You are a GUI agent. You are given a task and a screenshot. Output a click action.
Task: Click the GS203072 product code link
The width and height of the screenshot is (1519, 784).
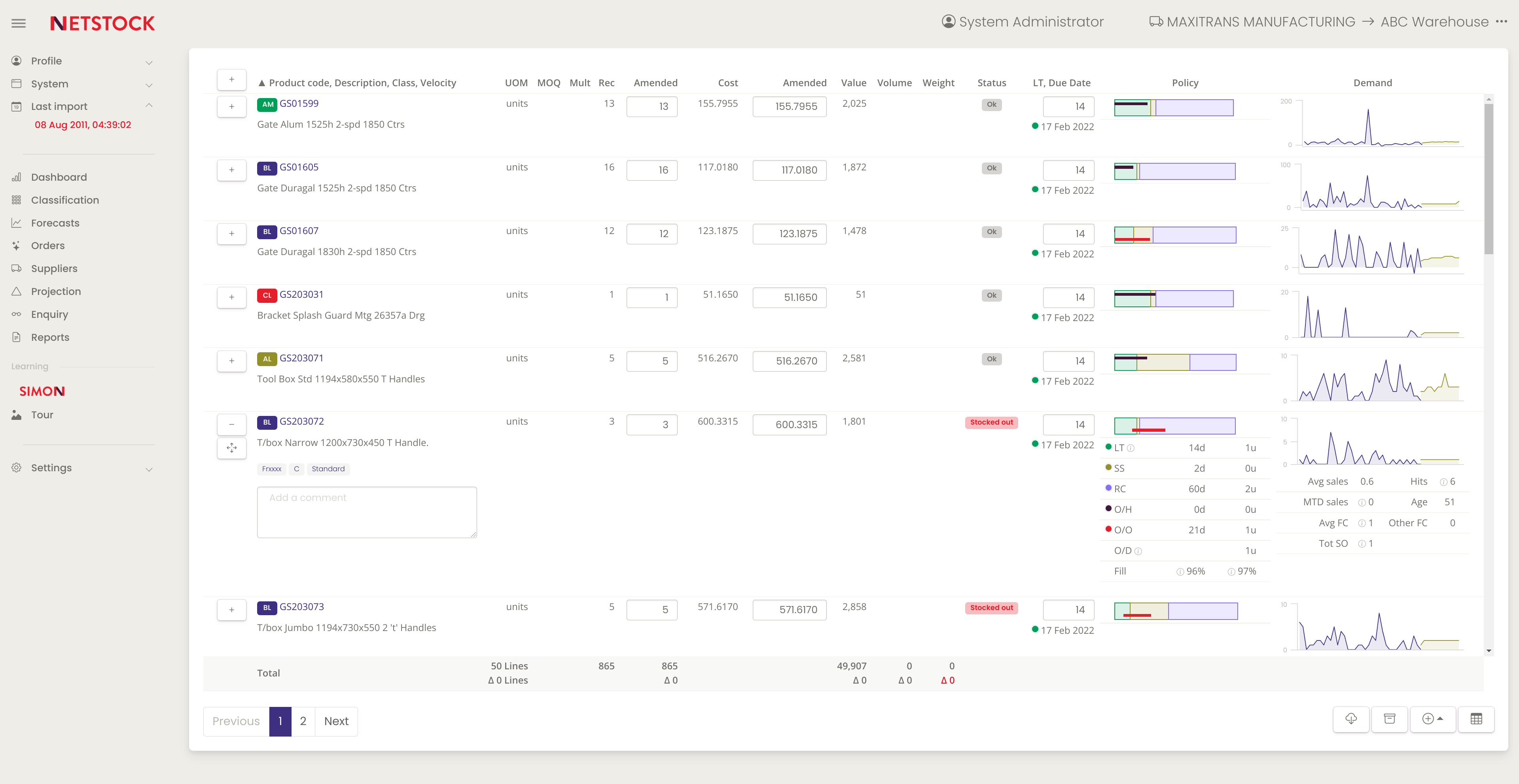(301, 421)
